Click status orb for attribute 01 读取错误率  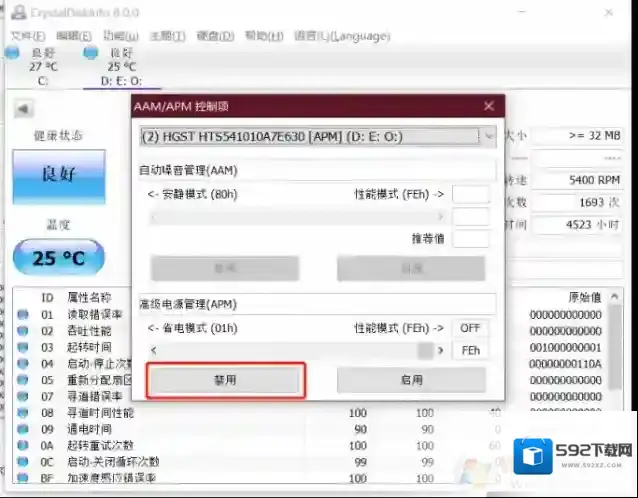[23, 315]
